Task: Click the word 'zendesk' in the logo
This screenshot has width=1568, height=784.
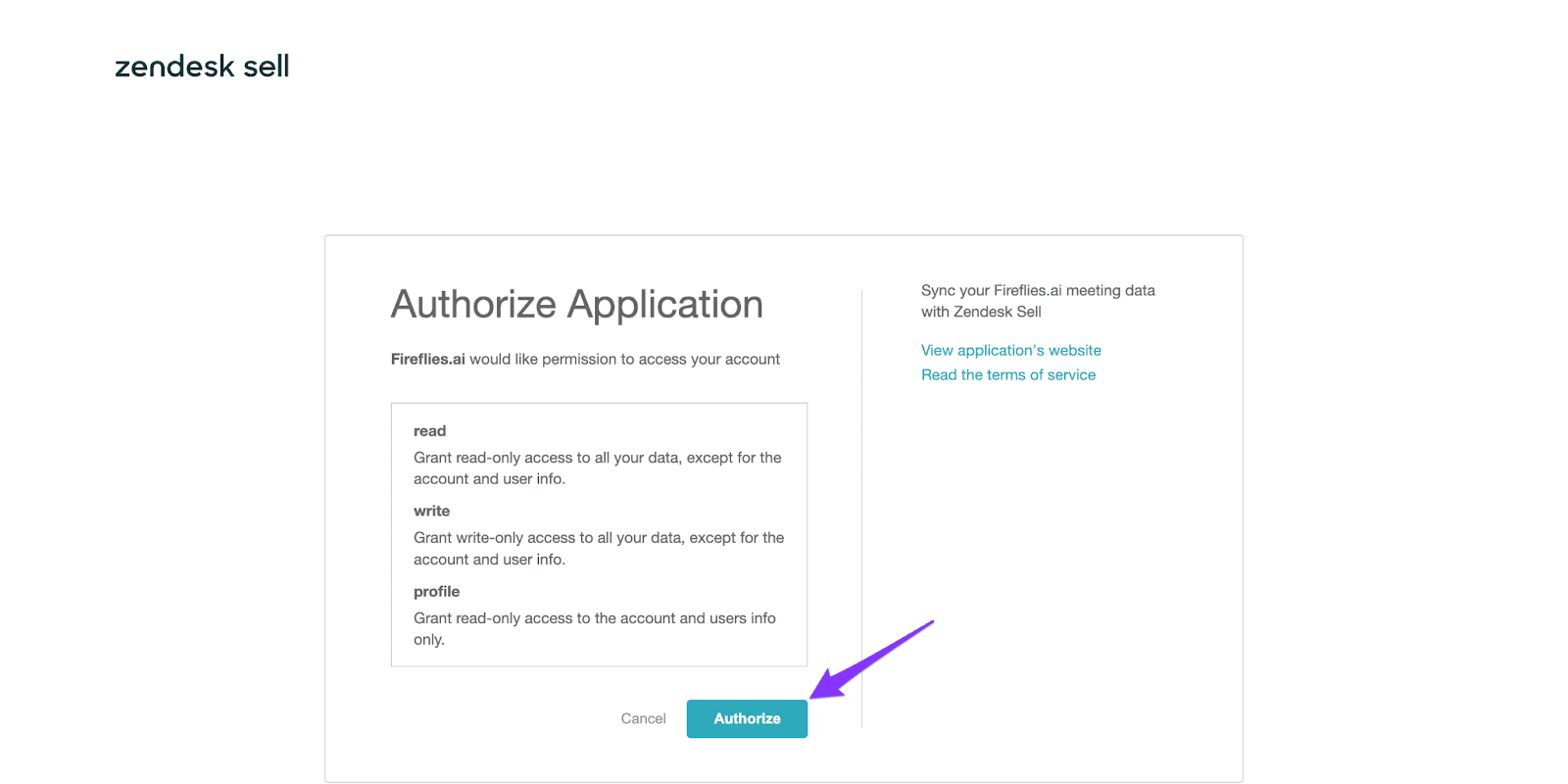Action: pos(174,66)
